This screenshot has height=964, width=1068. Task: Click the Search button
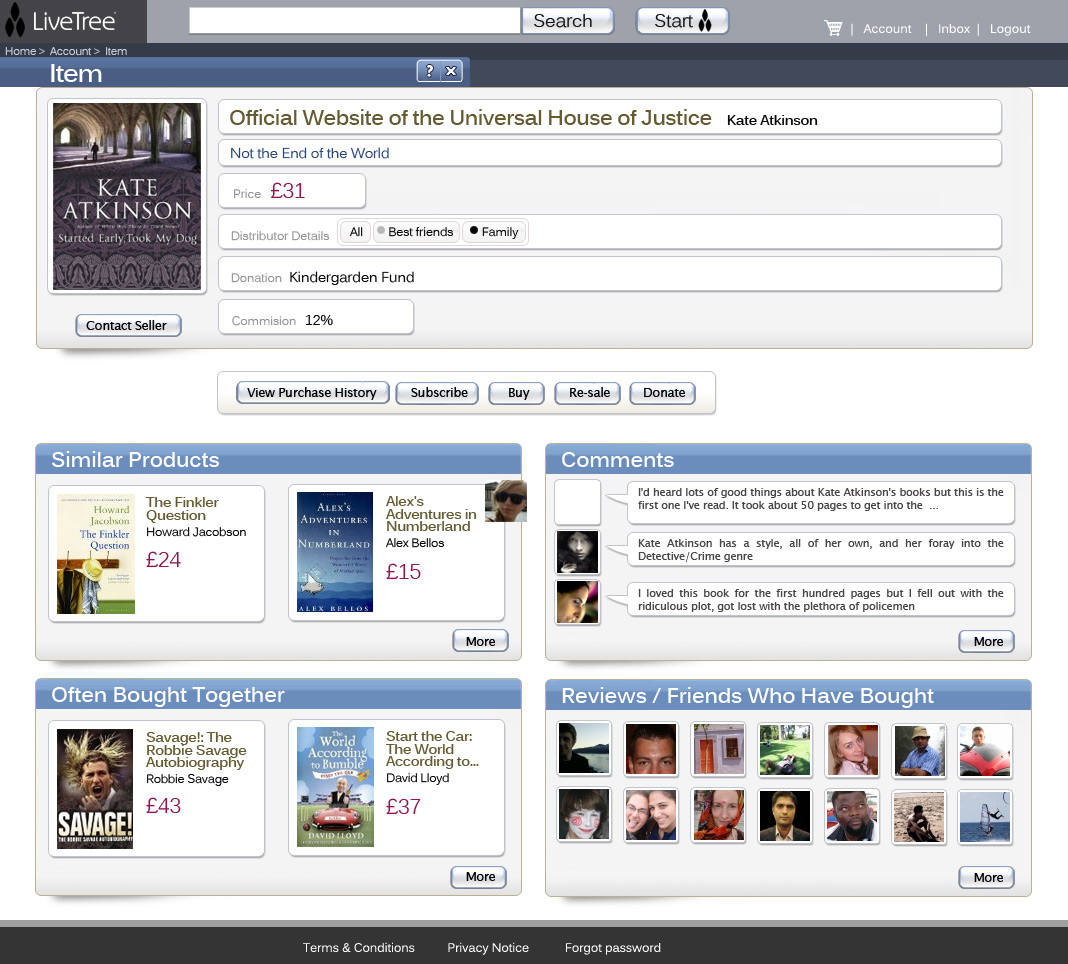tap(567, 21)
